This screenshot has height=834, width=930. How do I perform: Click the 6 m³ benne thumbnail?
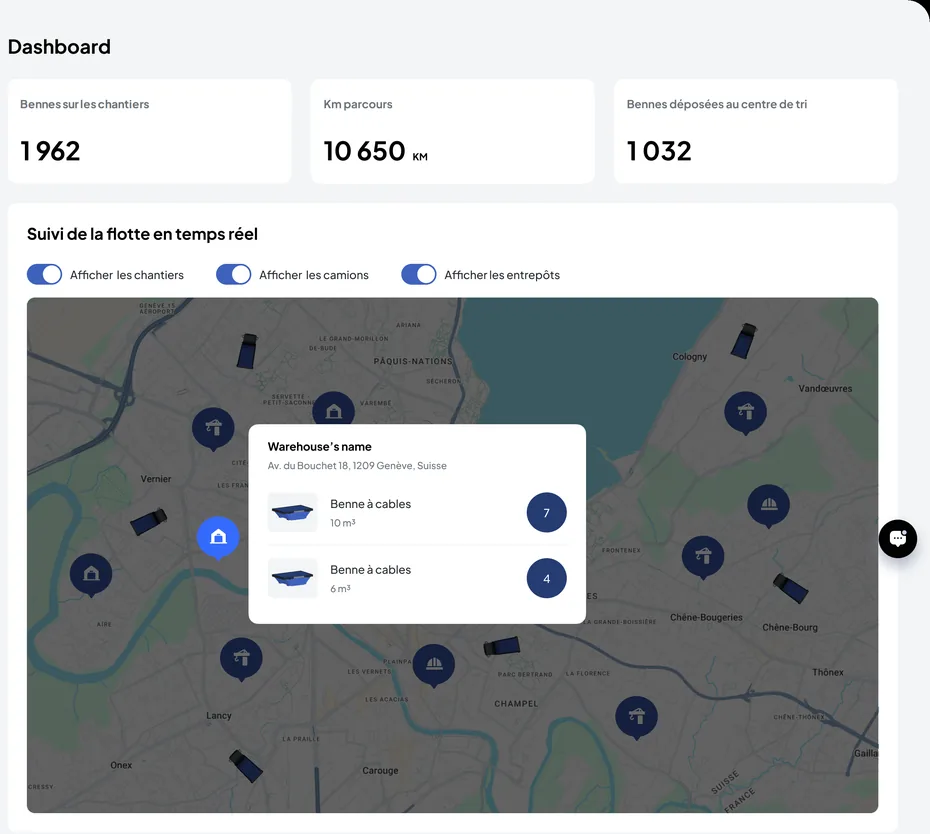click(x=292, y=578)
